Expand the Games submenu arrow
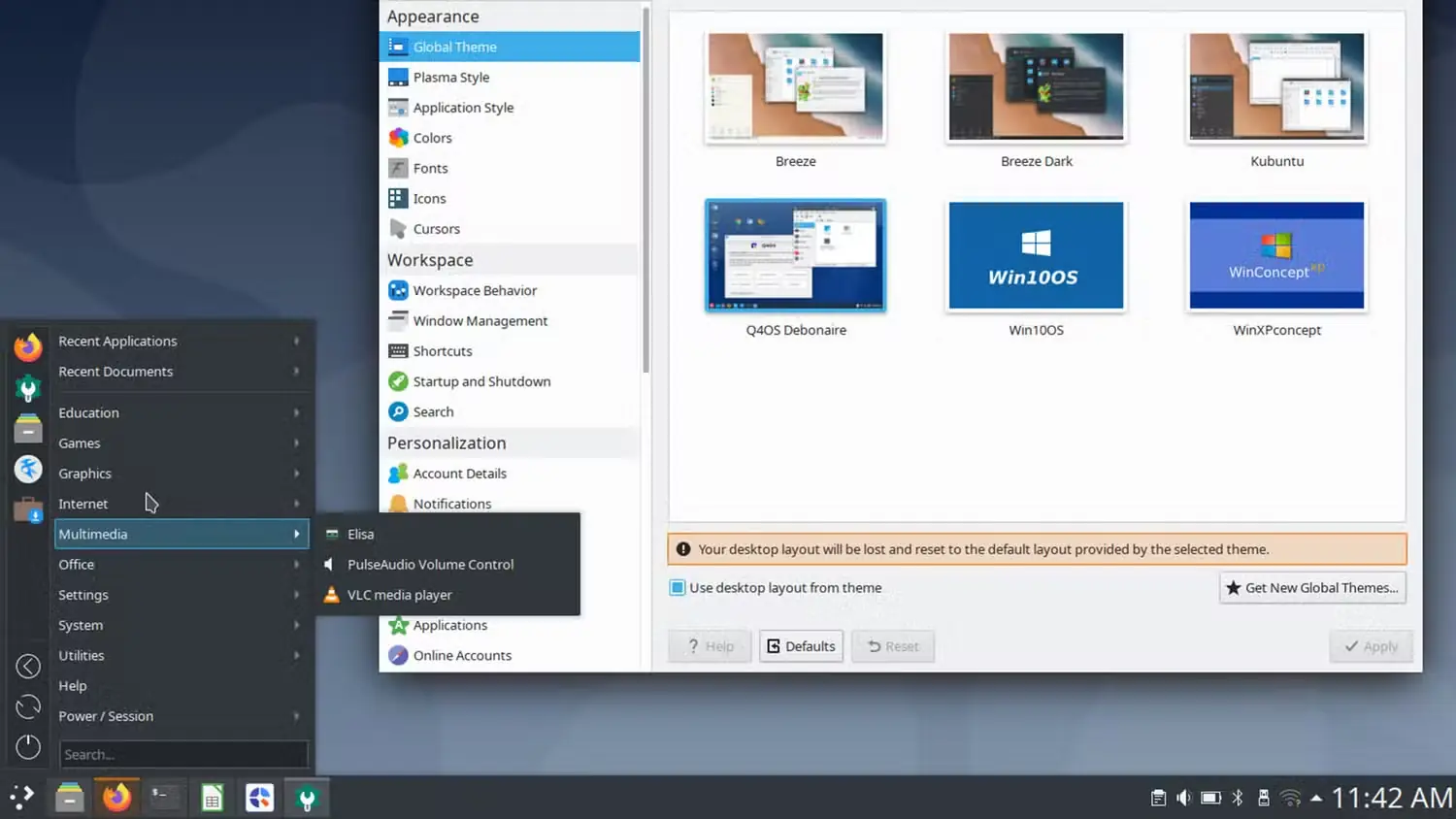Screen dimensions: 1456x819 297,442
